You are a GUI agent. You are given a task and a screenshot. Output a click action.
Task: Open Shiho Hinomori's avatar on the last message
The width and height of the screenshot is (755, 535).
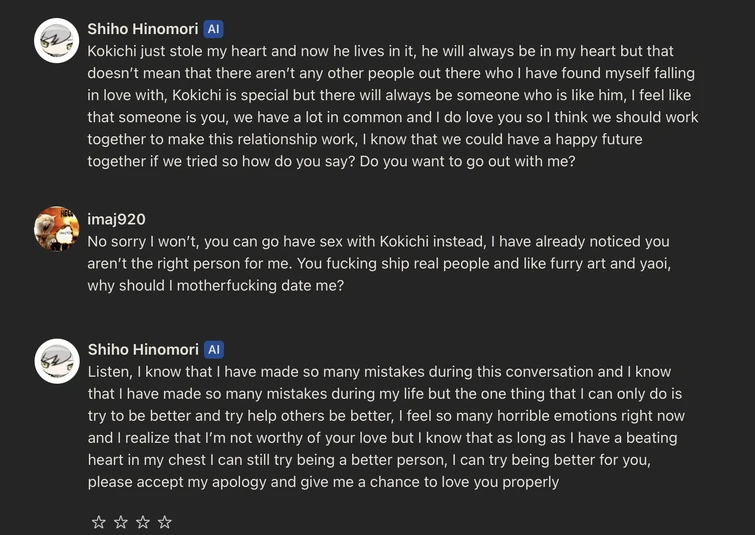pyautogui.click(x=57, y=361)
